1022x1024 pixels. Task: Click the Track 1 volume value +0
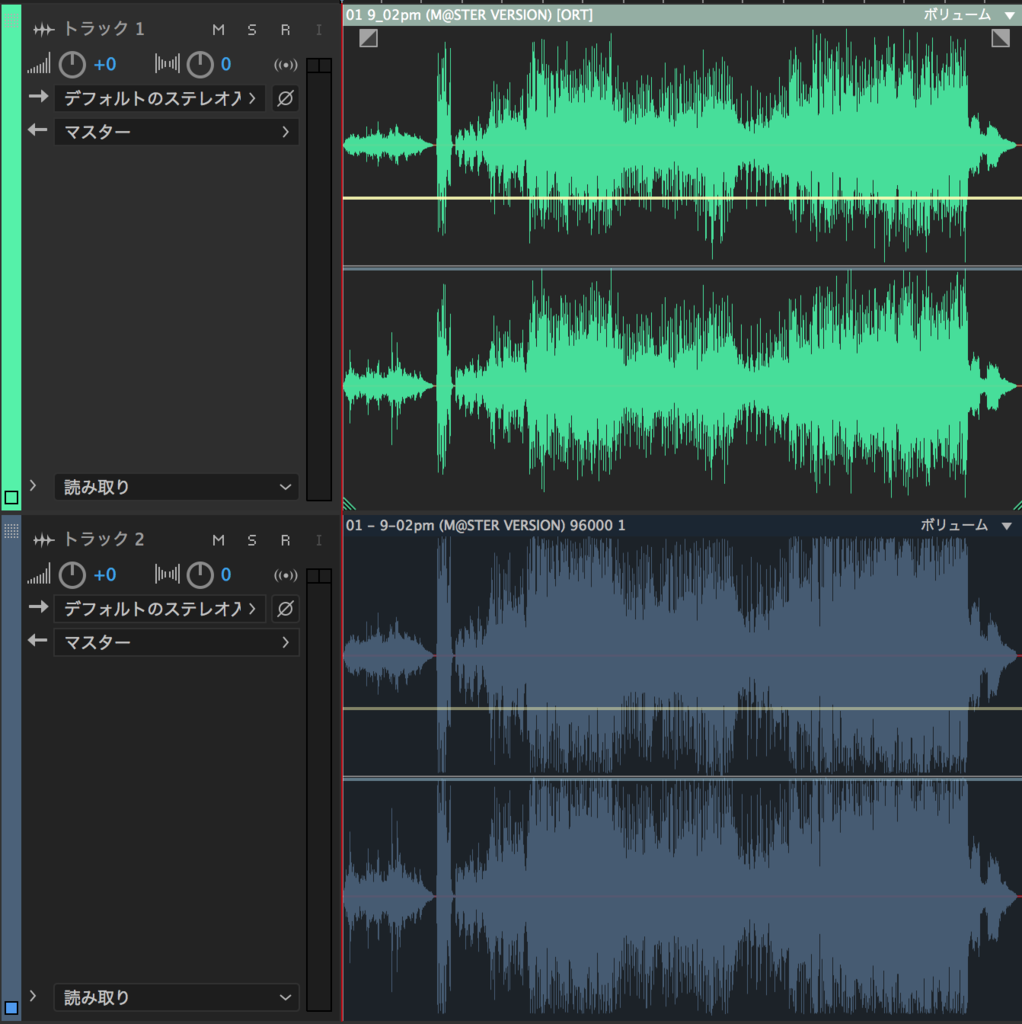104,64
